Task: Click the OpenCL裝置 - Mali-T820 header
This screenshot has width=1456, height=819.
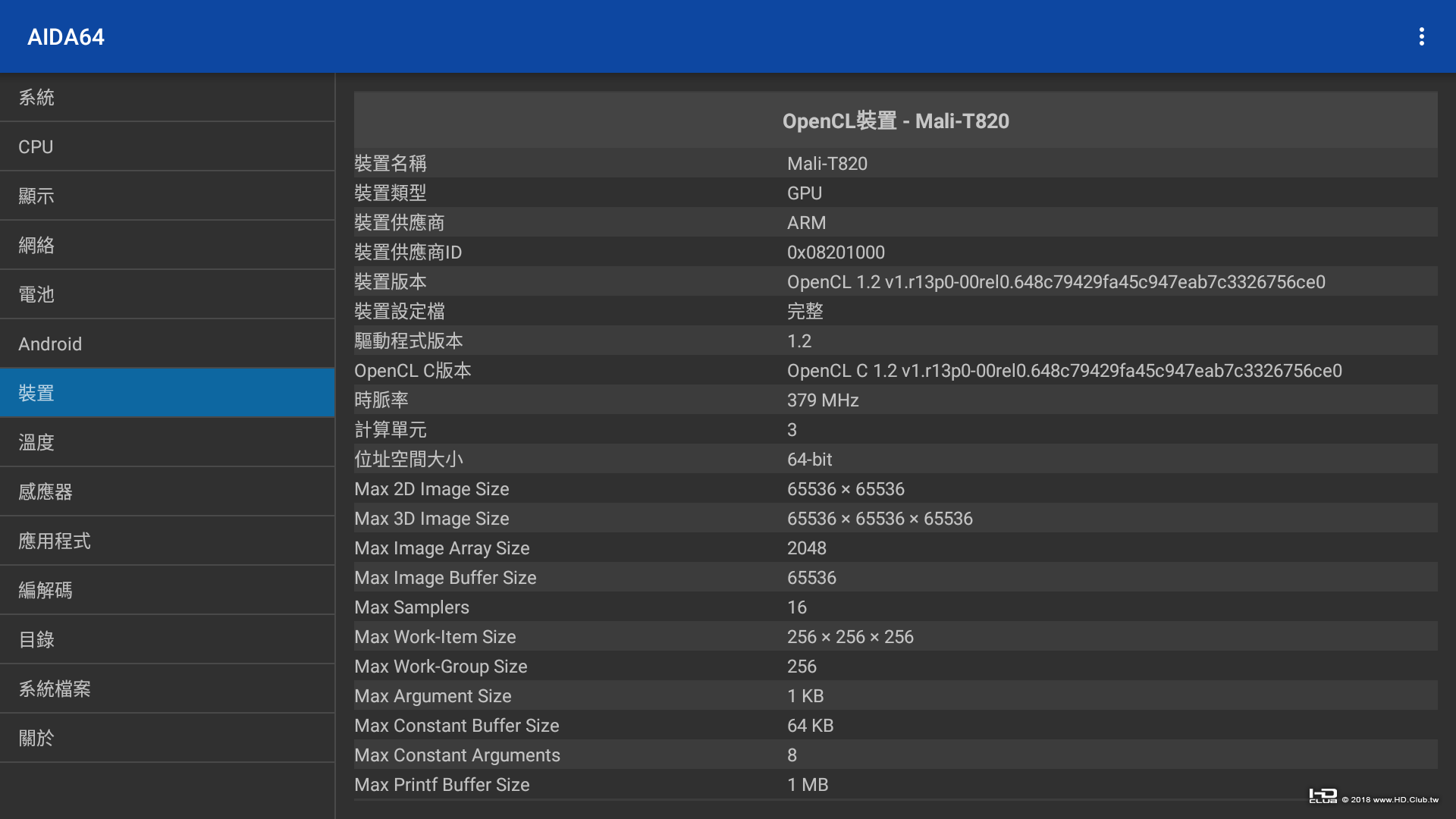Action: click(x=895, y=121)
